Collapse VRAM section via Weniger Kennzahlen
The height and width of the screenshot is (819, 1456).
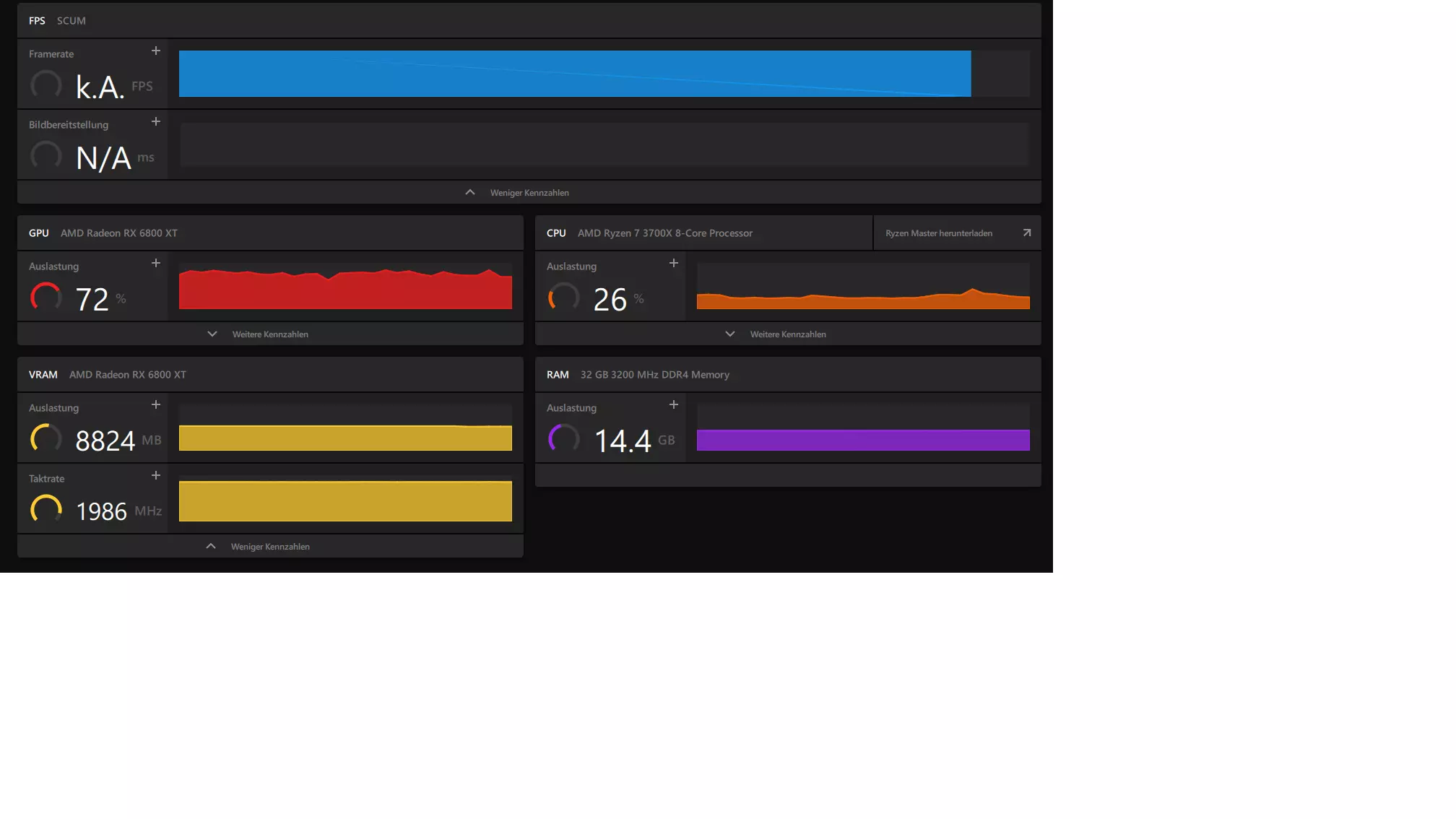269,547
